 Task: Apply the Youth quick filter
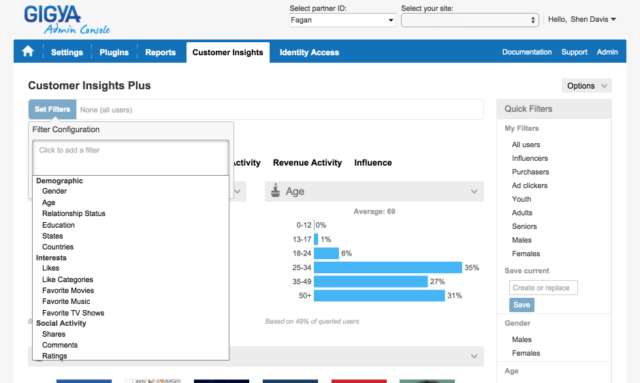tap(521, 199)
